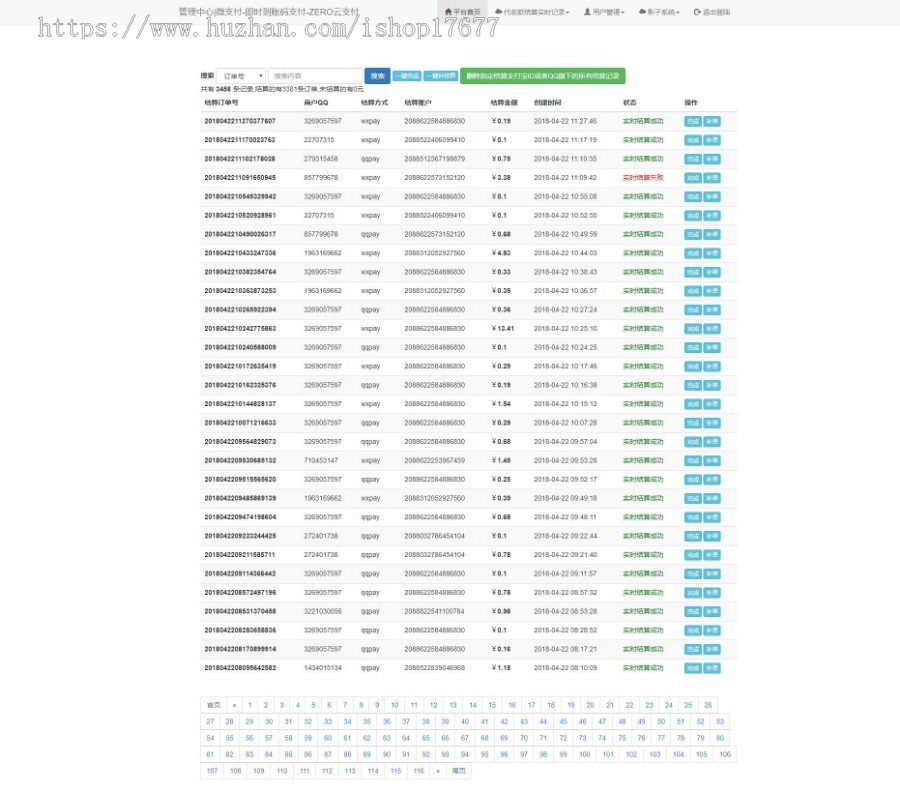
Task: Select amount ¥1.54 cell
Action: click(x=501, y=404)
